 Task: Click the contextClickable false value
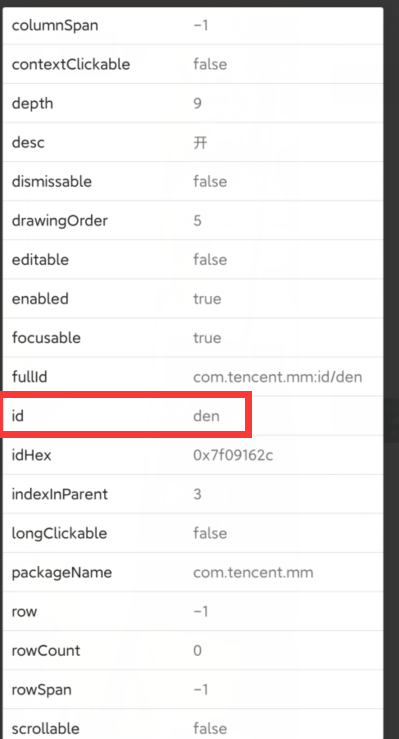pos(210,64)
